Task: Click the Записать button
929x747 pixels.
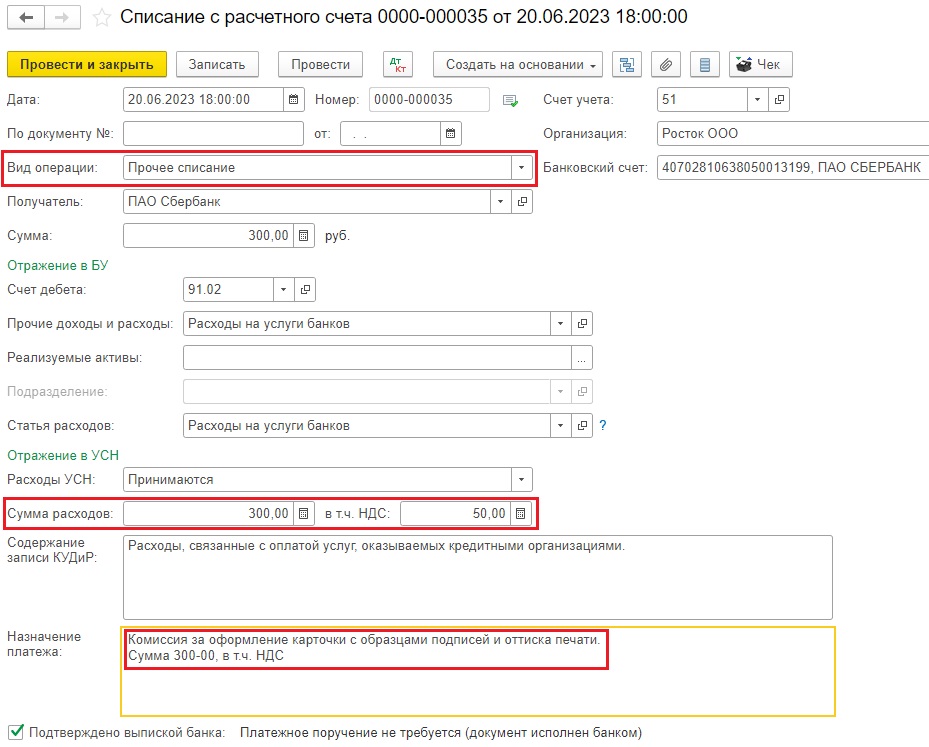Action: click(217, 65)
